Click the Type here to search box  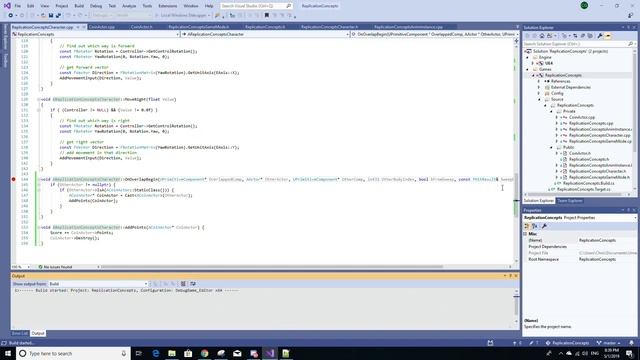(73, 353)
